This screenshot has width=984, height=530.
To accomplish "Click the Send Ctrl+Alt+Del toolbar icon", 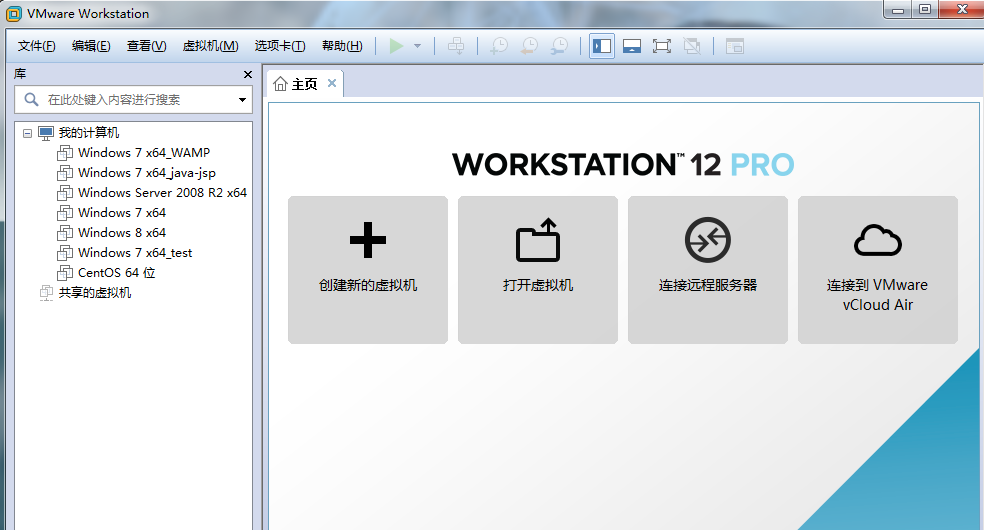I will (x=456, y=46).
